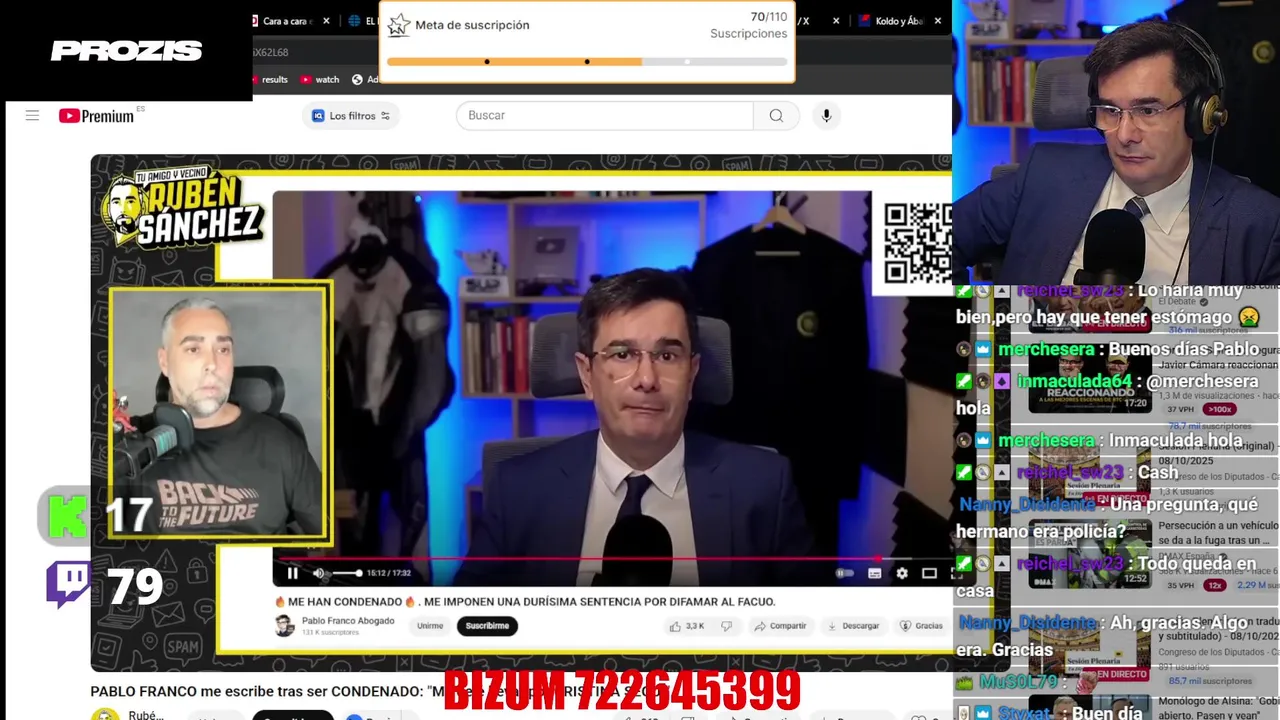Click the subscription goal progress bar
1280x720 pixels.
click(x=587, y=62)
